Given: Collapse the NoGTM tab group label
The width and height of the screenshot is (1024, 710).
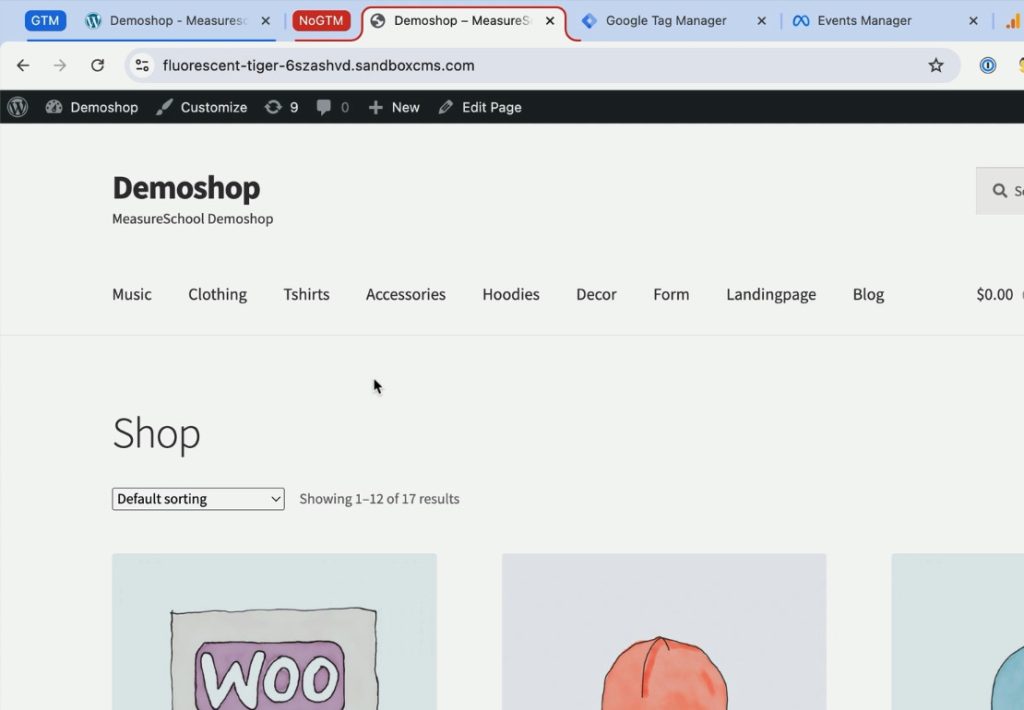Looking at the screenshot, I should pyautogui.click(x=321, y=21).
